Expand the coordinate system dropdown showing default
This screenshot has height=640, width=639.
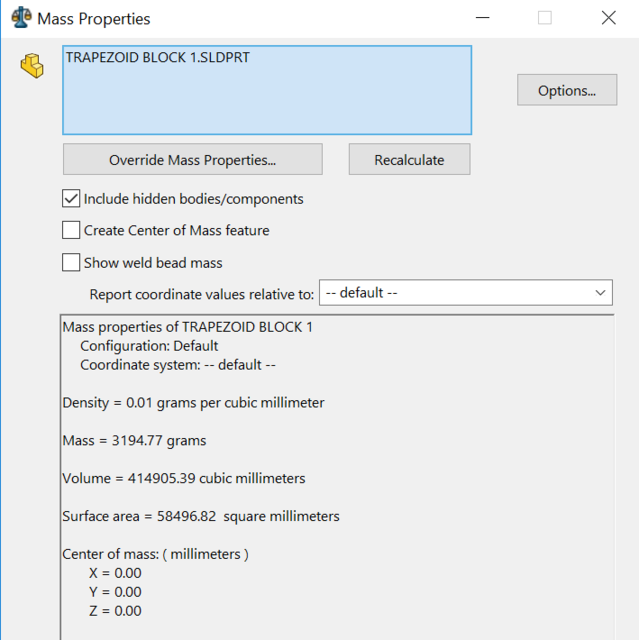click(465, 294)
